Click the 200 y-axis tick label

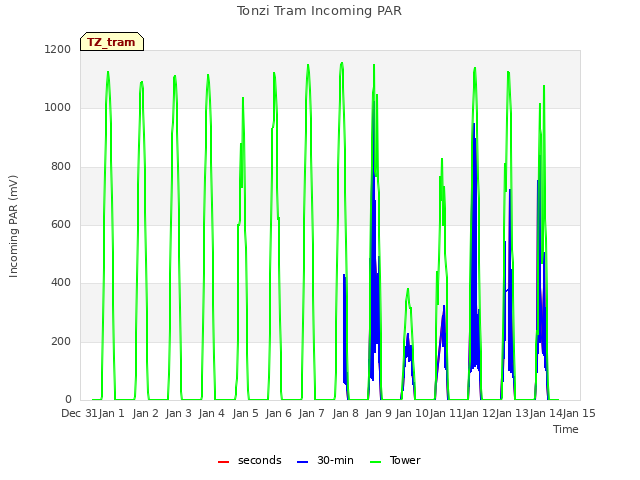click(x=61, y=342)
